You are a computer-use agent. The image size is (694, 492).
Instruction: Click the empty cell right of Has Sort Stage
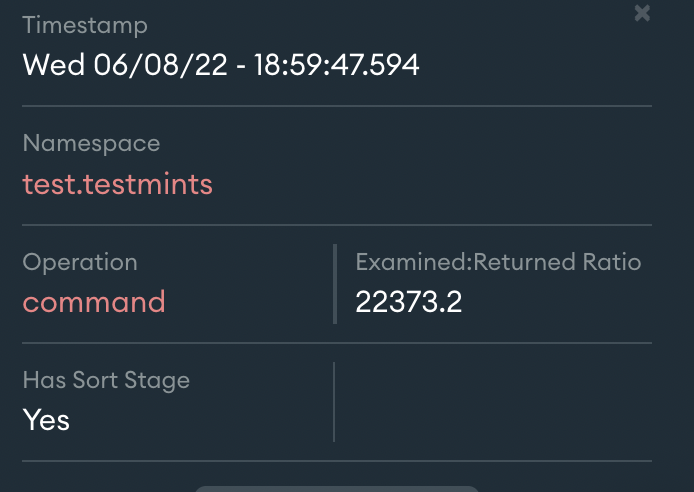coord(494,402)
